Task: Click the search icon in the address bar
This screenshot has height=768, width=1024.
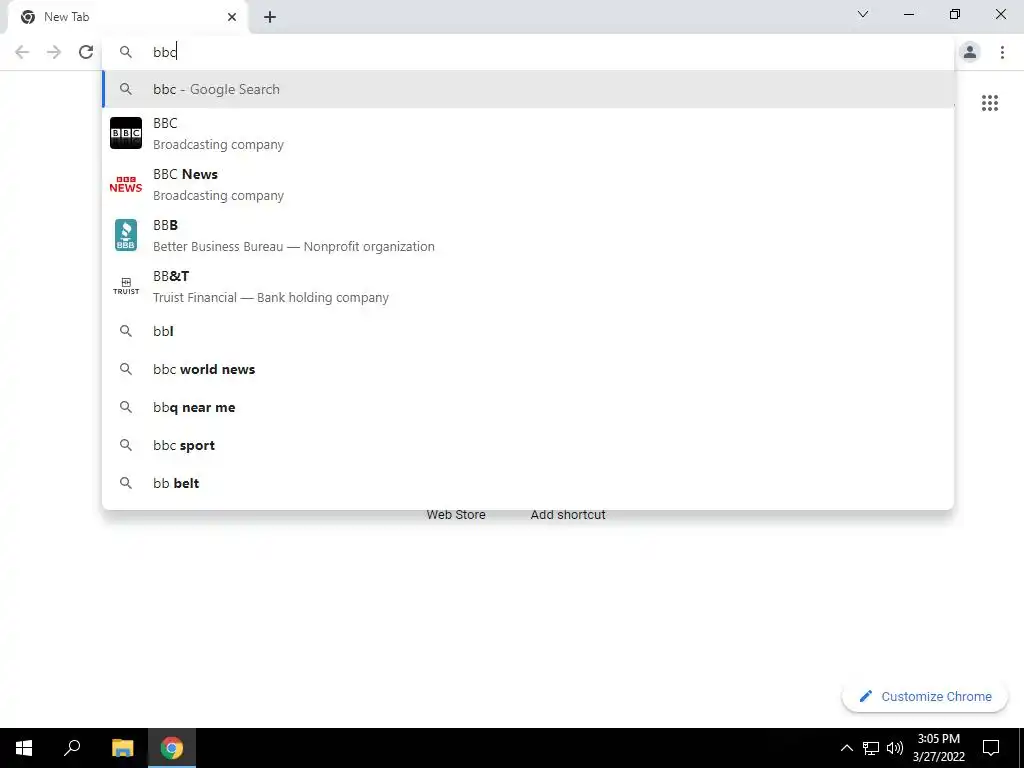Action: tap(125, 52)
